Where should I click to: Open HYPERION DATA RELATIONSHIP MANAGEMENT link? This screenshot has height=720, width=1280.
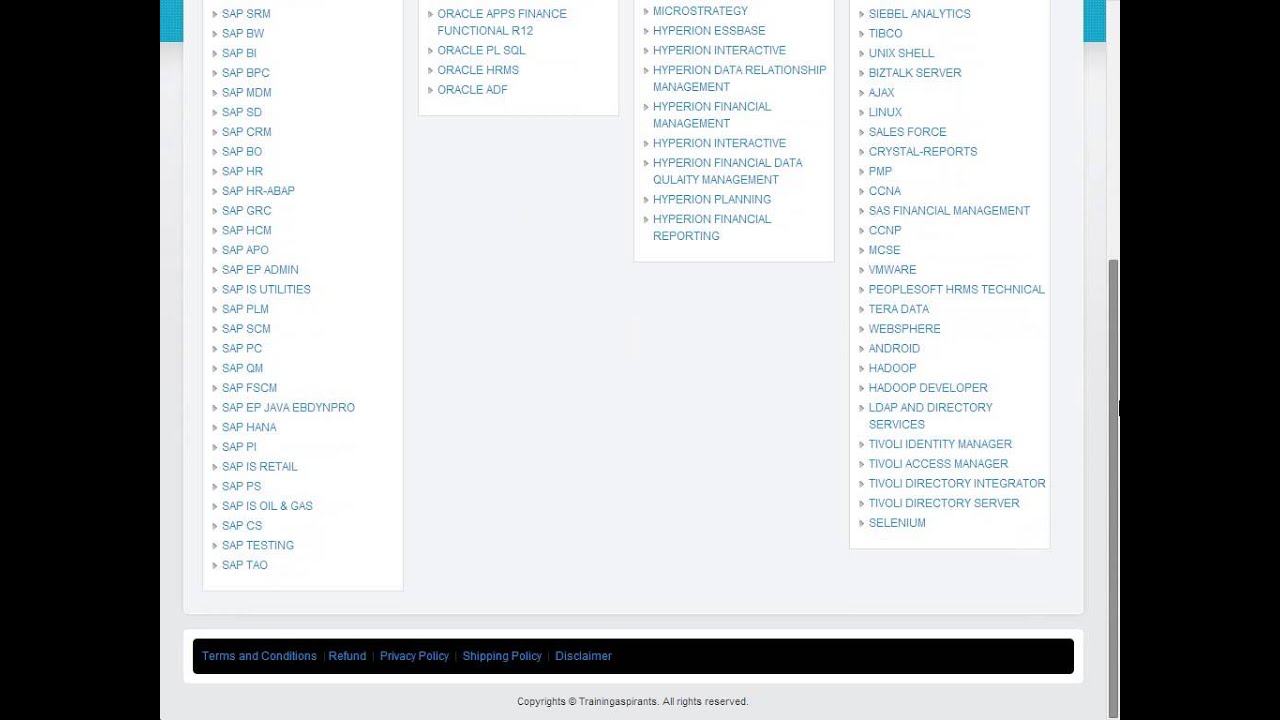point(740,79)
